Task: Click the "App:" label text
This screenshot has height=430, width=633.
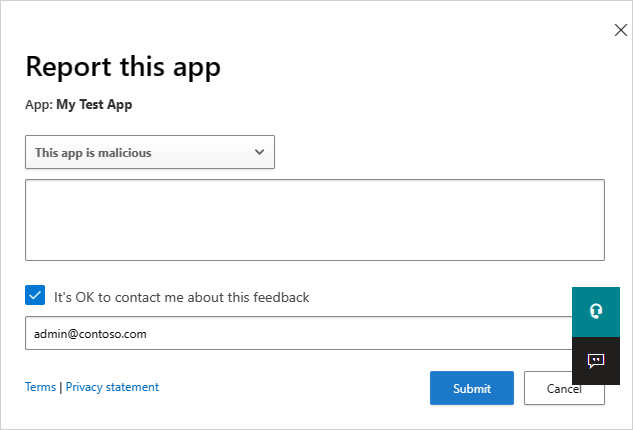Action: click(x=39, y=104)
